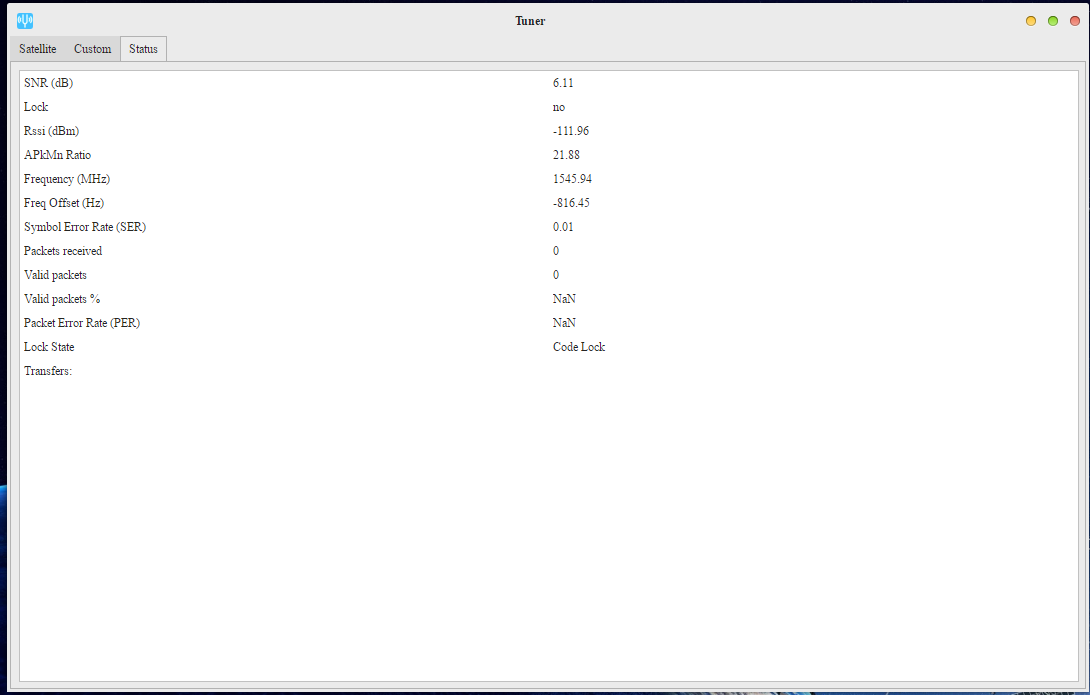Click the Valid packets label

55,275
